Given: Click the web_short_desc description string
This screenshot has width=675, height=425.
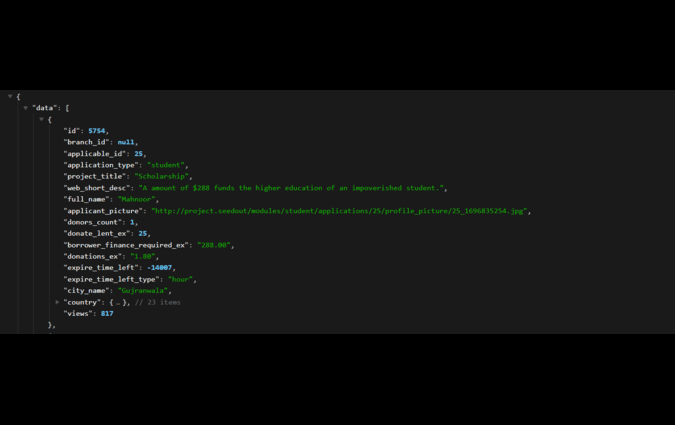Looking at the screenshot, I should (x=291, y=188).
